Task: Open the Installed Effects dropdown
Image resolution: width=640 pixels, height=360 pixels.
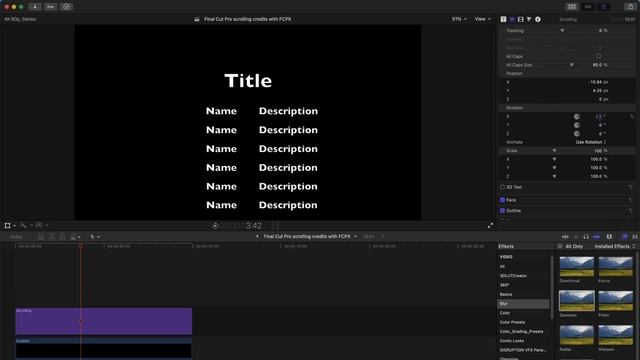Action: 615,246
